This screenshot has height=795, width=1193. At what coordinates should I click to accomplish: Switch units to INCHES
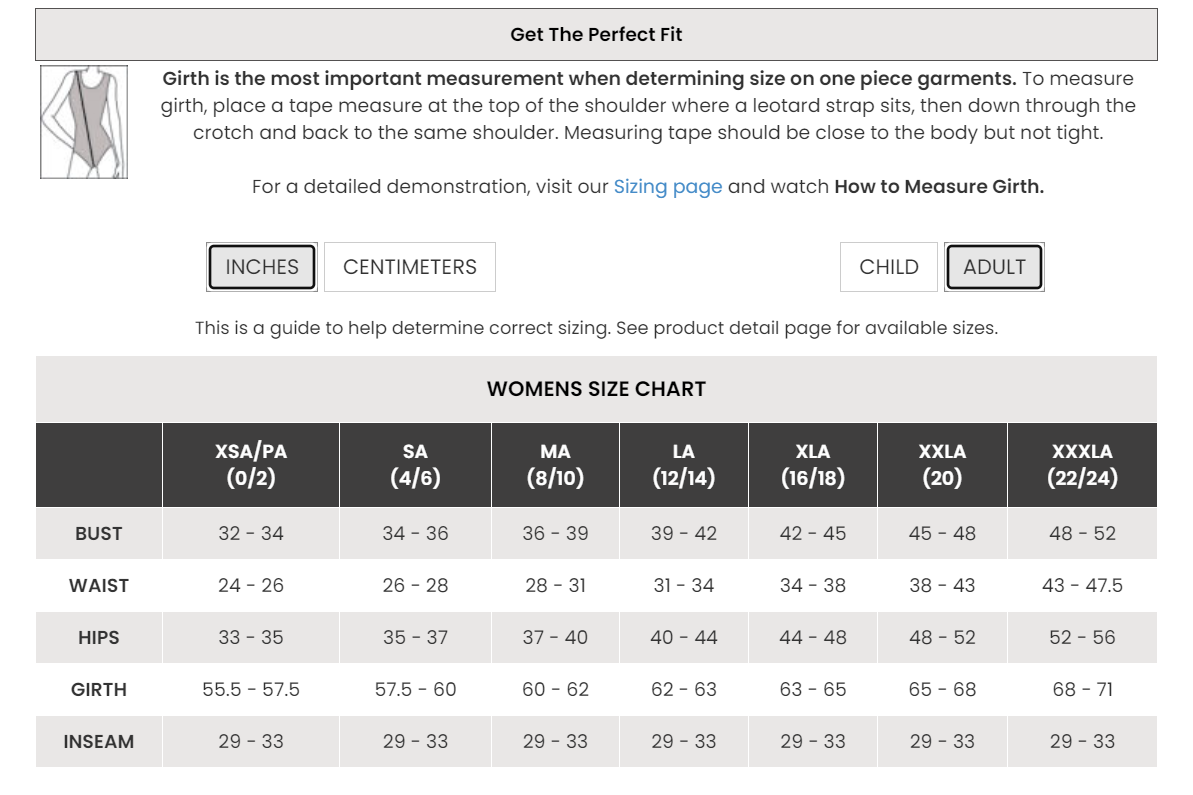pyautogui.click(x=262, y=267)
